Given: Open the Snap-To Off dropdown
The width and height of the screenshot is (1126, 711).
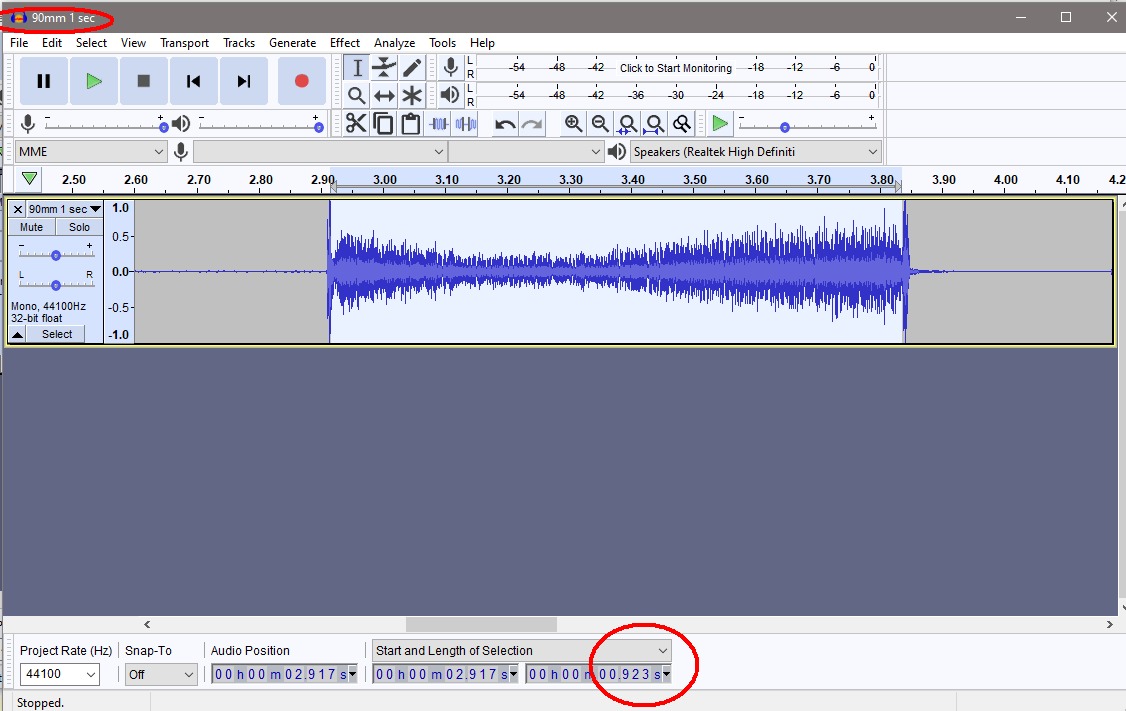Looking at the screenshot, I should pyautogui.click(x=161, y=674).
